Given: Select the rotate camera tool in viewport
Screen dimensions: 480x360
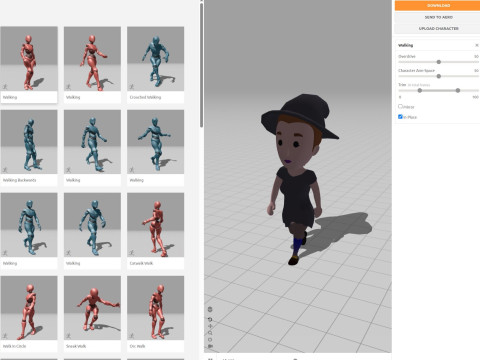Looking at the screenshot, I should click(x=210, y=319).
